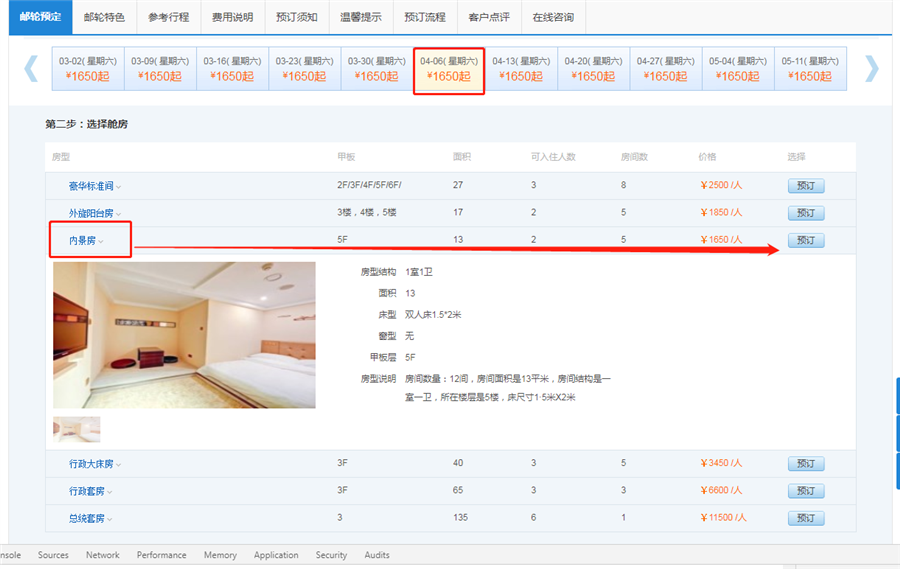This screenshot has width=900, height=569.
Task: Open the Audits devtools tab
Action: coord(377,555)
